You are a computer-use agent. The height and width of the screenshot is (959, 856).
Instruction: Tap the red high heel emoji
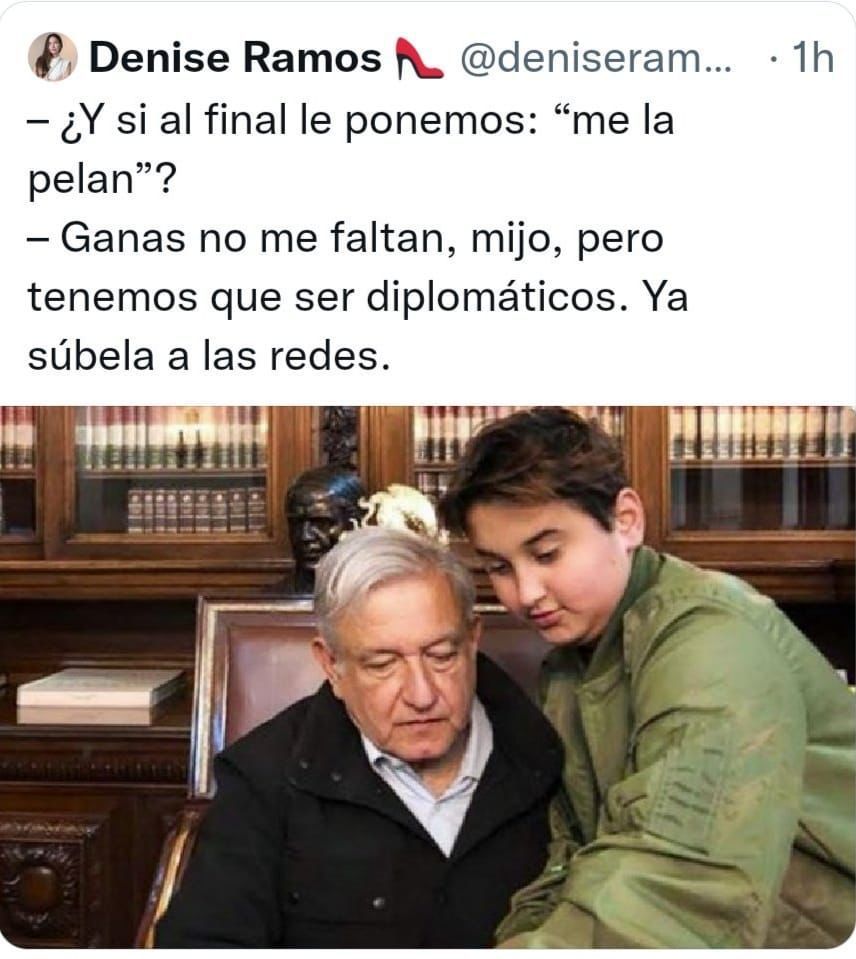(419, 58)
